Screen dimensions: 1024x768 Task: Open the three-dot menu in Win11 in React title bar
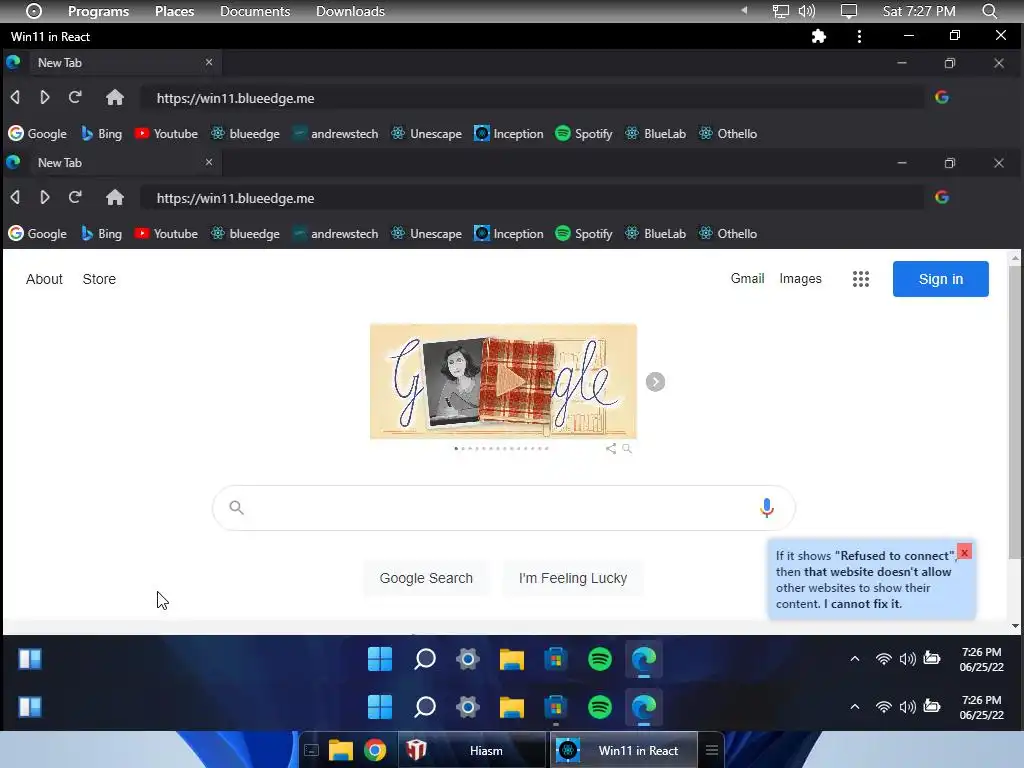coord(859,37)
